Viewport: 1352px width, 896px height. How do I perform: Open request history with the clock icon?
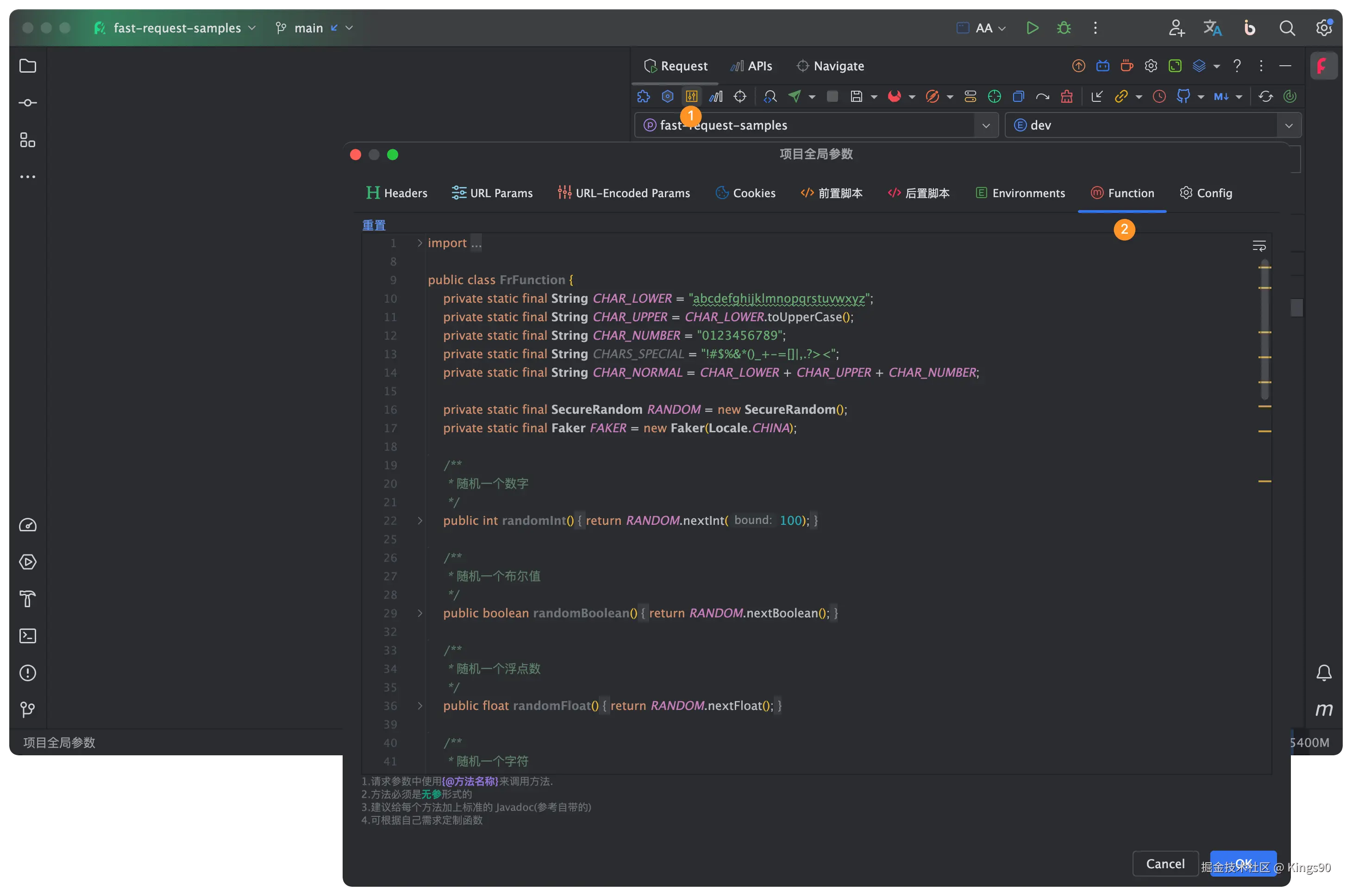(1159, 96)
